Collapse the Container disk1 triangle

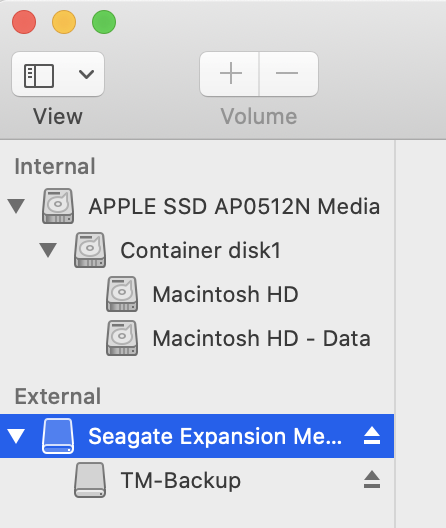pos(48,250)
